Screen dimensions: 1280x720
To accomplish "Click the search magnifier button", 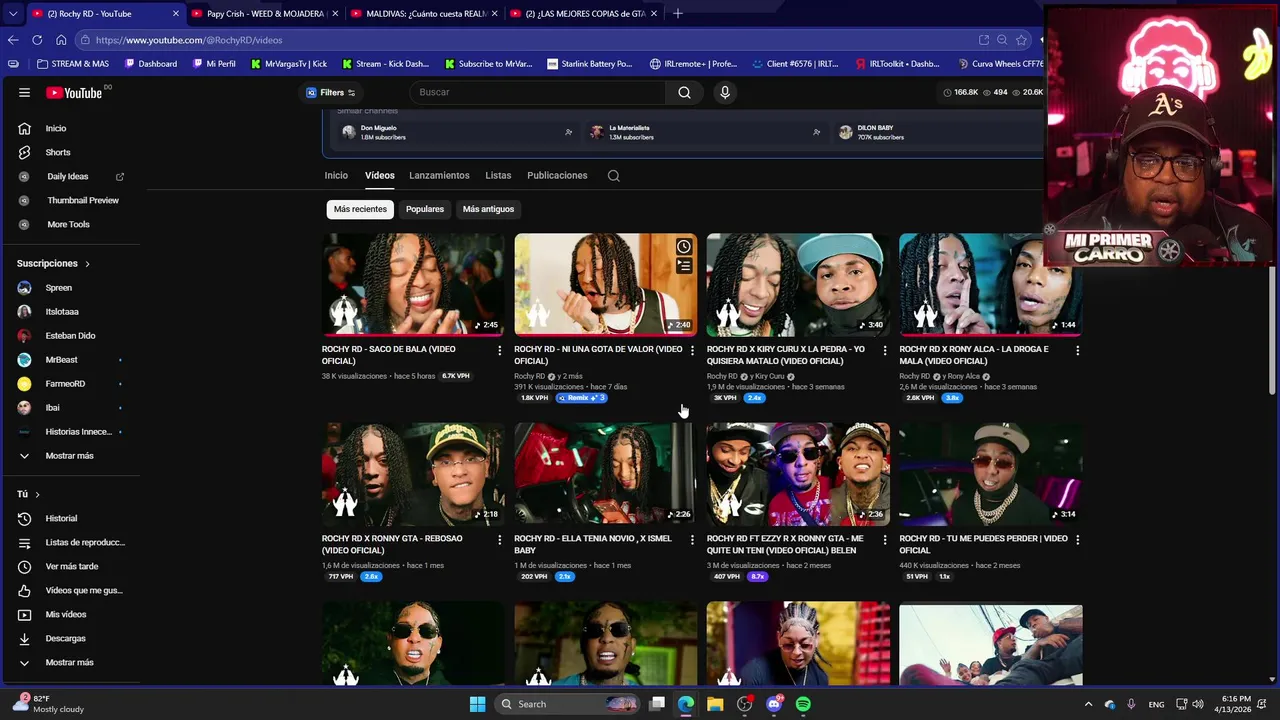I will (684, 92).
